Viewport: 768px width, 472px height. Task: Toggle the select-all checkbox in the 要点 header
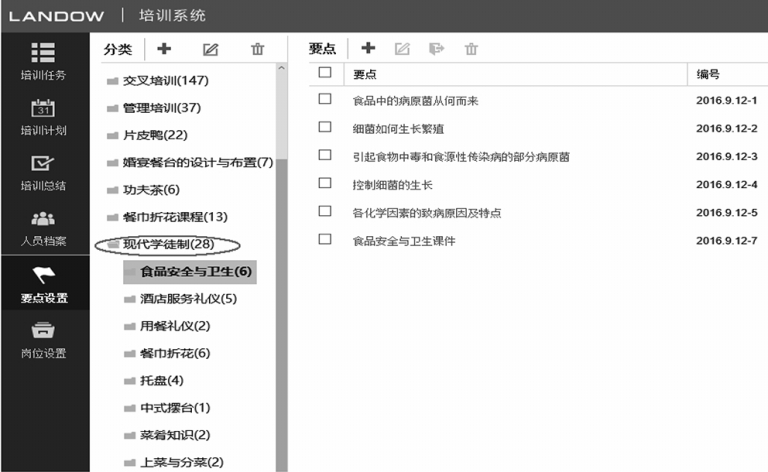pyautogui.click(x=324, y=73)
